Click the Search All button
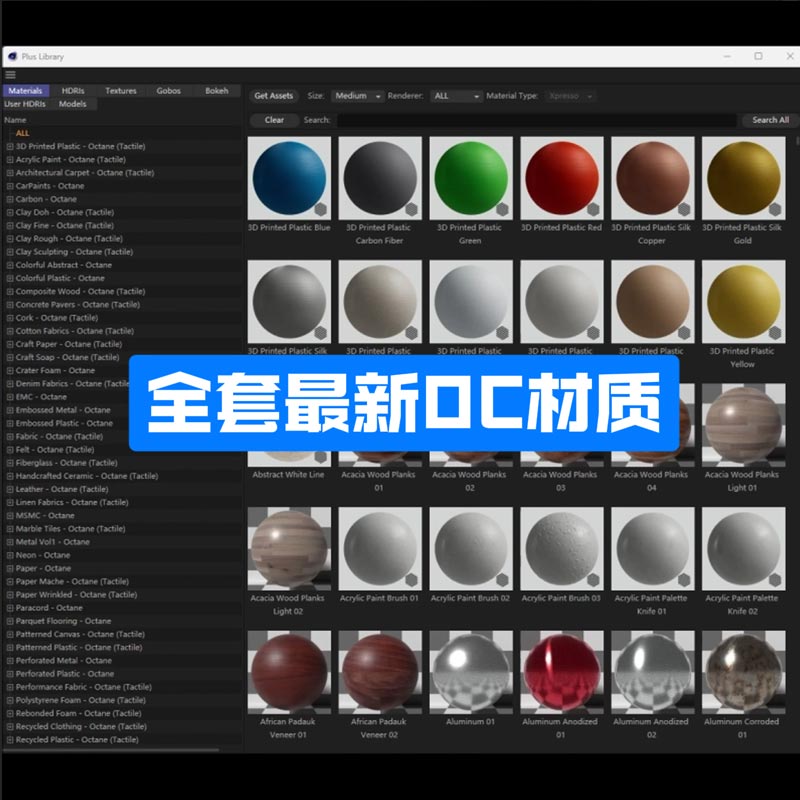The image size is (800, 800). coord(770,120)
